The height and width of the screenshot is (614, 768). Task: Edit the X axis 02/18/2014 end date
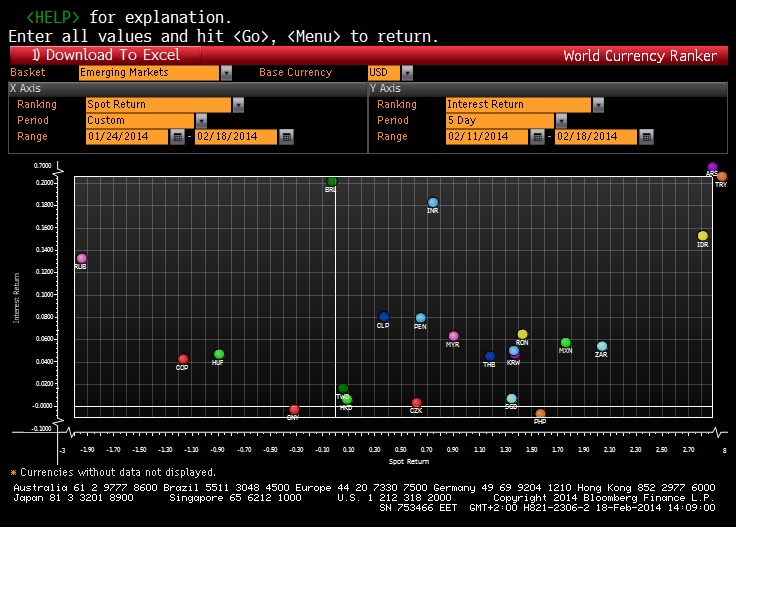tap(236, 137)
